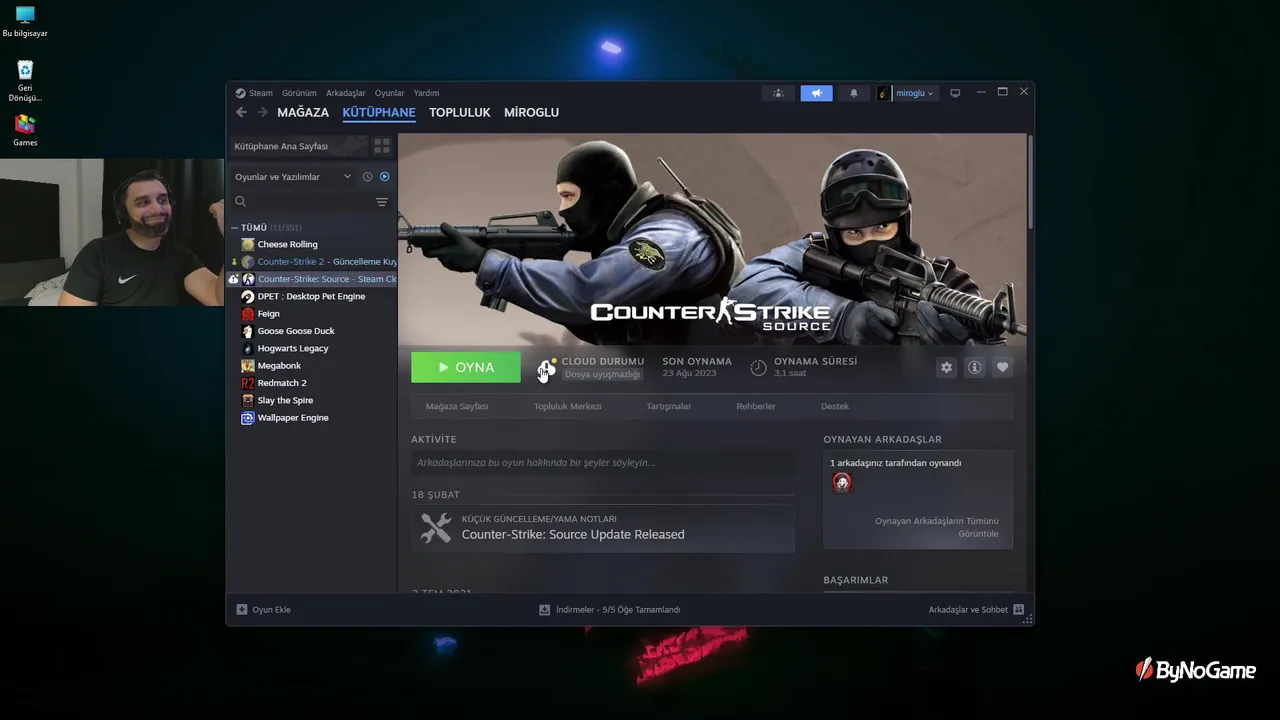Open the Rehberler link
Viewport: 1280px width, 720px height.
point(756,407)
